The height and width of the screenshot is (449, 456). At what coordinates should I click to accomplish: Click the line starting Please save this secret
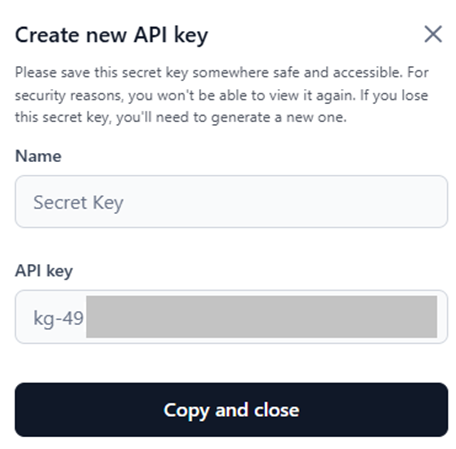[222, 73]
